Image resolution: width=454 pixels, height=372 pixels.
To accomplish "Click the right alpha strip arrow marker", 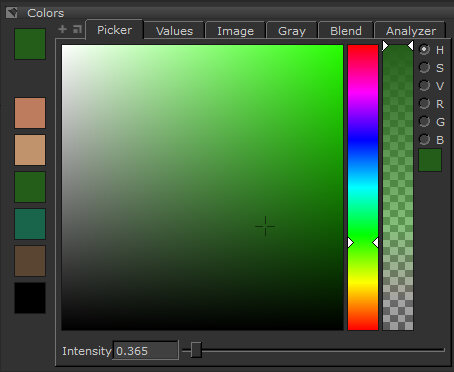I will click(411, 46).
